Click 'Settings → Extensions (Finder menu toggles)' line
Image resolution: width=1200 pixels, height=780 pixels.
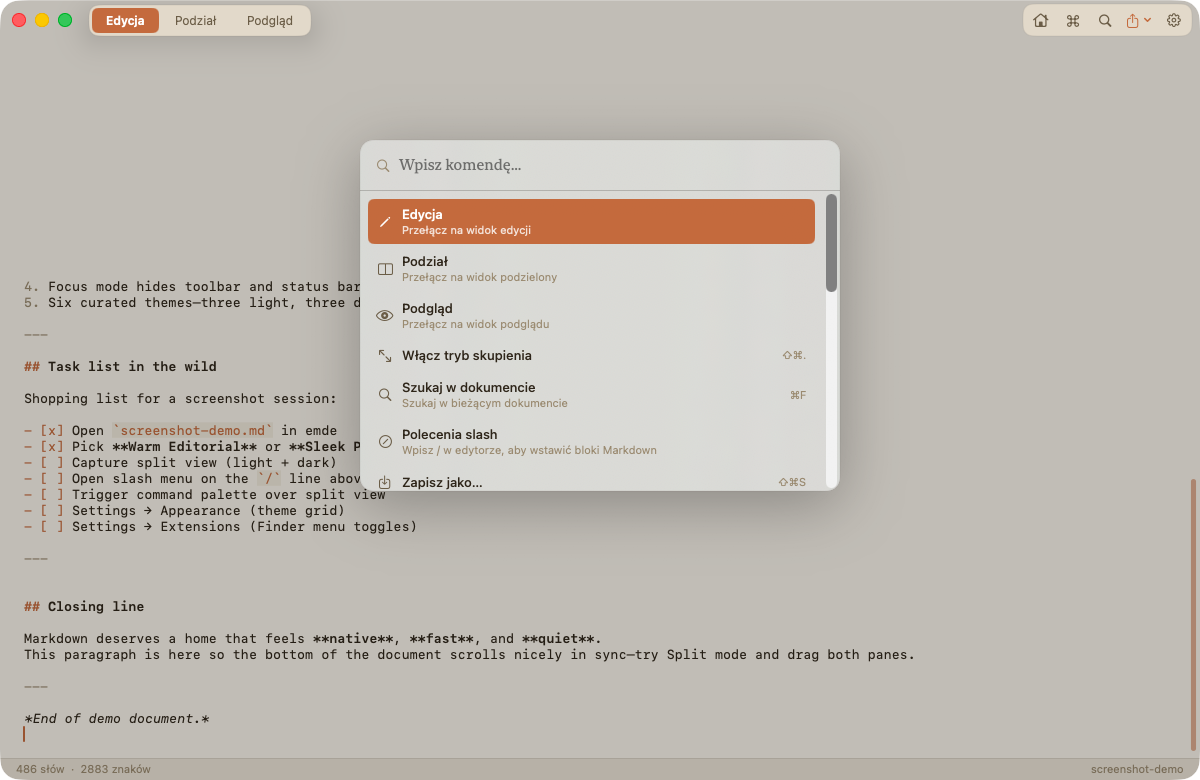[x=220, y=526]
